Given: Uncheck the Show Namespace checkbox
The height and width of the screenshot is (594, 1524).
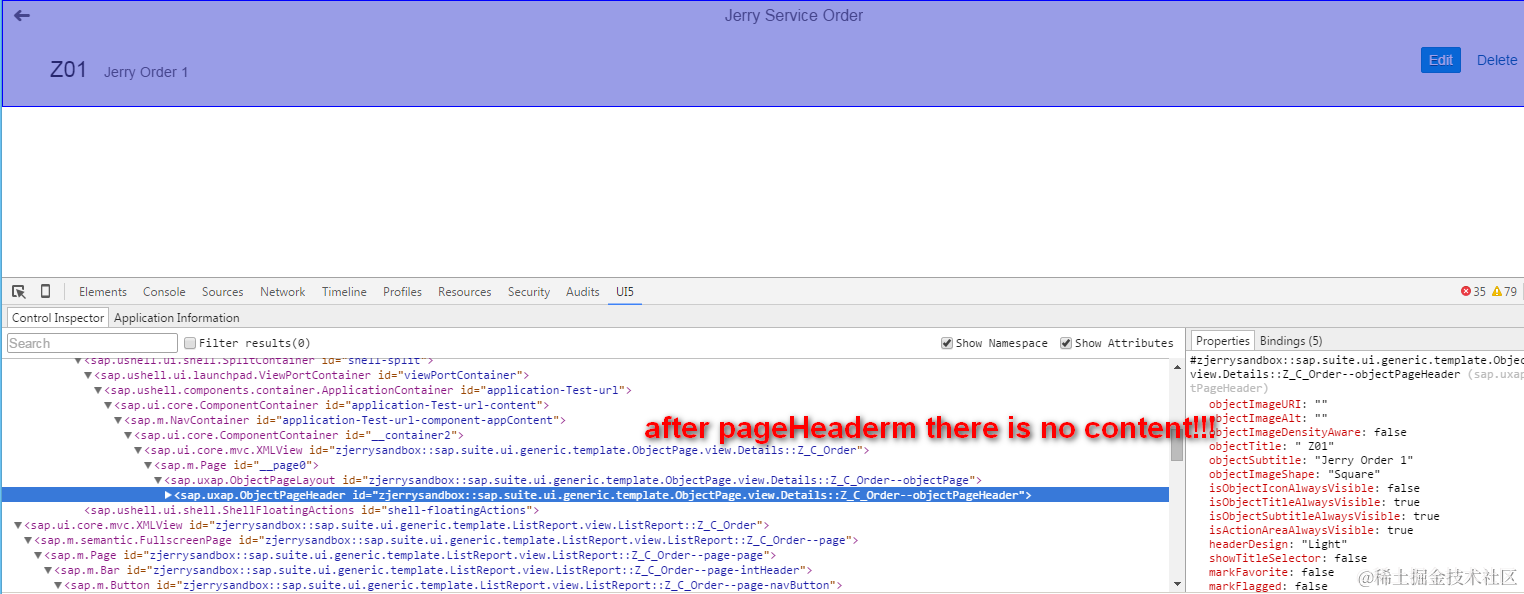Looking at the screenshot, I should coord(947,343).
